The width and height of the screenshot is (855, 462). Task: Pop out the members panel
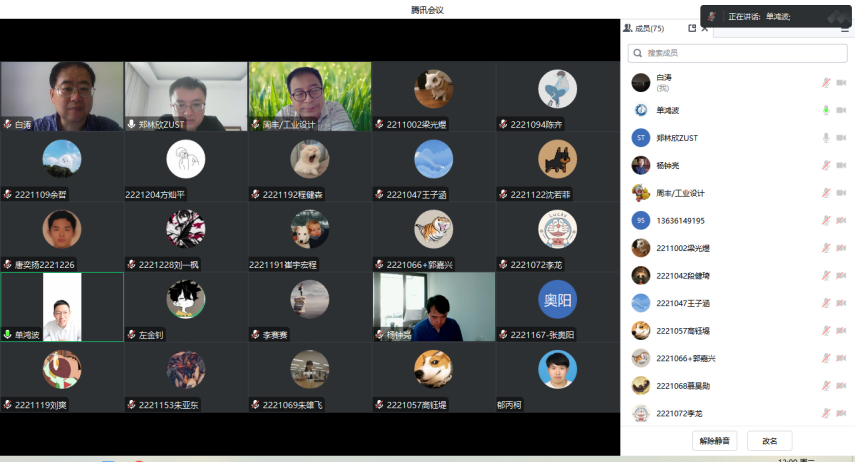tap(692, 29)
